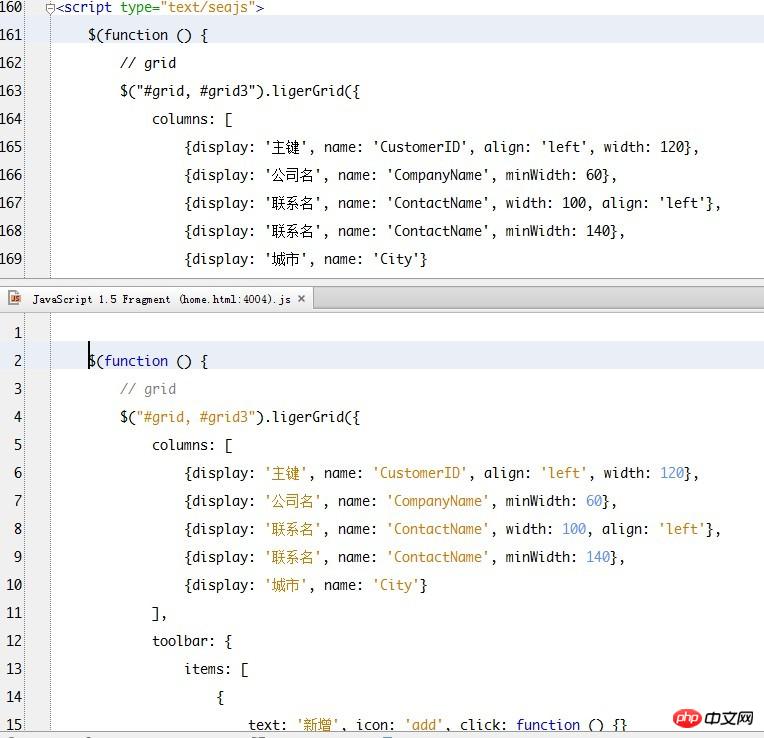Image resolution: width=764 pixels, height=738 pixels.
Task: Click 'ContactName' on upper line 167
Action: click(x=438, y=203)
